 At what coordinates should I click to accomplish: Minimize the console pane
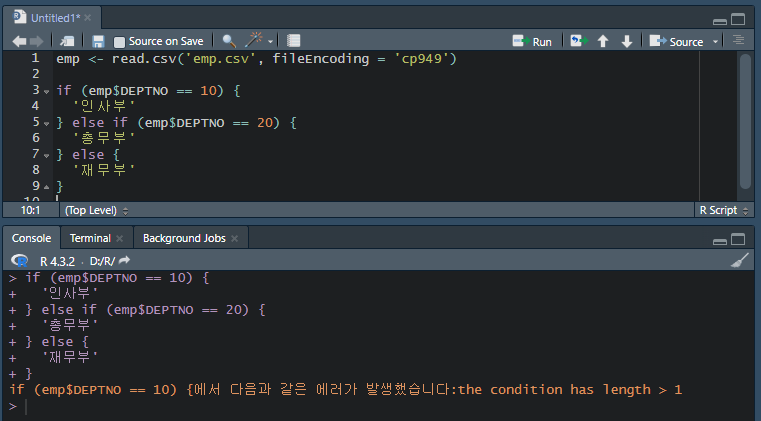(x=720, y=241)
